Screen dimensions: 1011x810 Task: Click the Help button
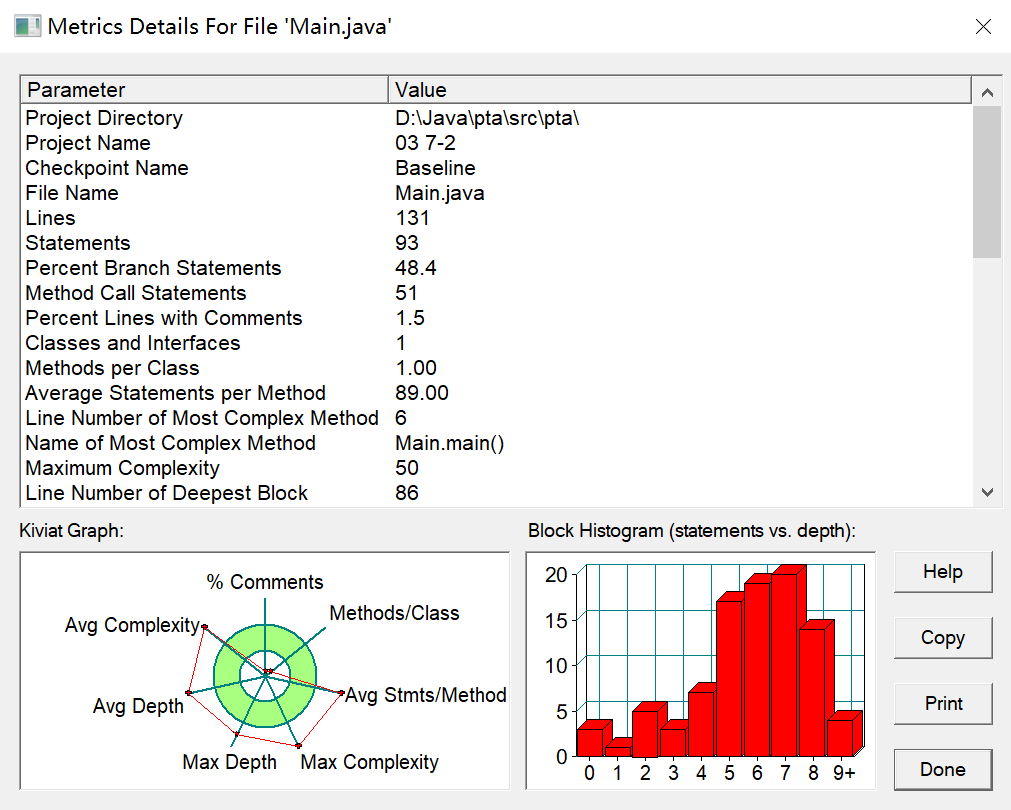coord(943,572)
